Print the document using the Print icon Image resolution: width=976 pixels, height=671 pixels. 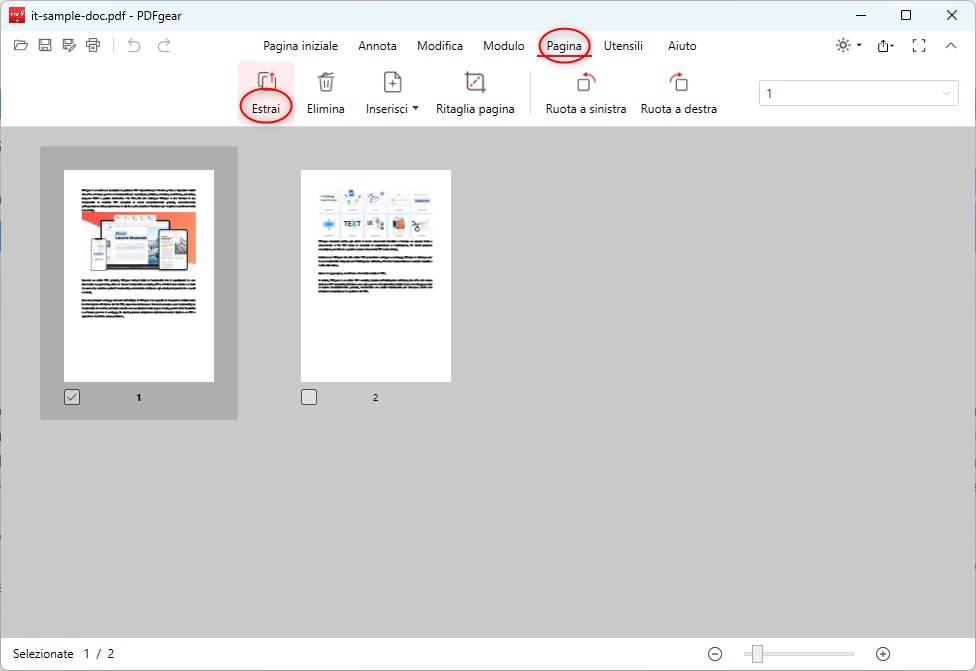[92, 45]
